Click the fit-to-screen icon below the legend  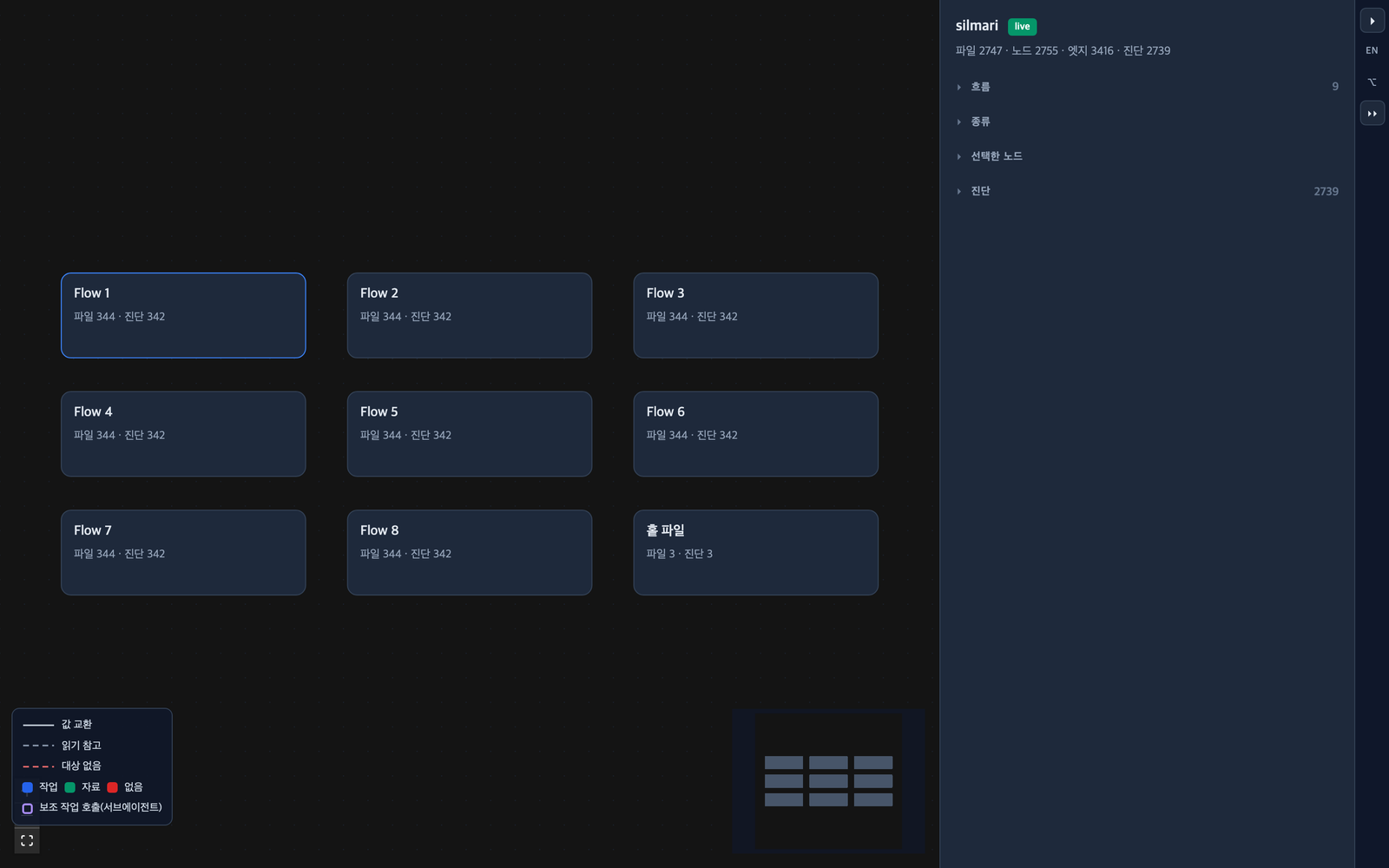click(x=27, y=840)
